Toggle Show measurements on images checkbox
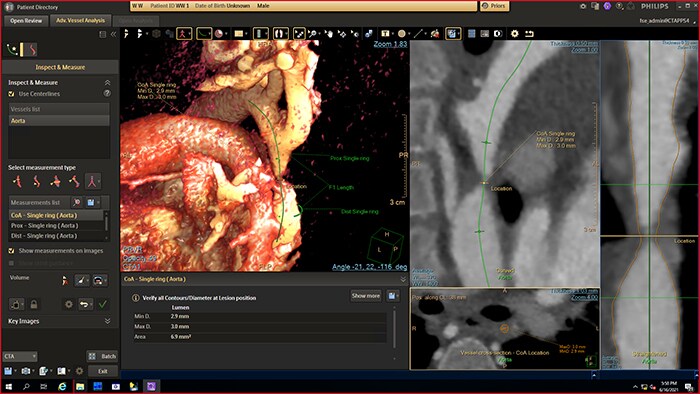Screen dimensions: 700x394 pyautogui.click(x=11, y=251)
